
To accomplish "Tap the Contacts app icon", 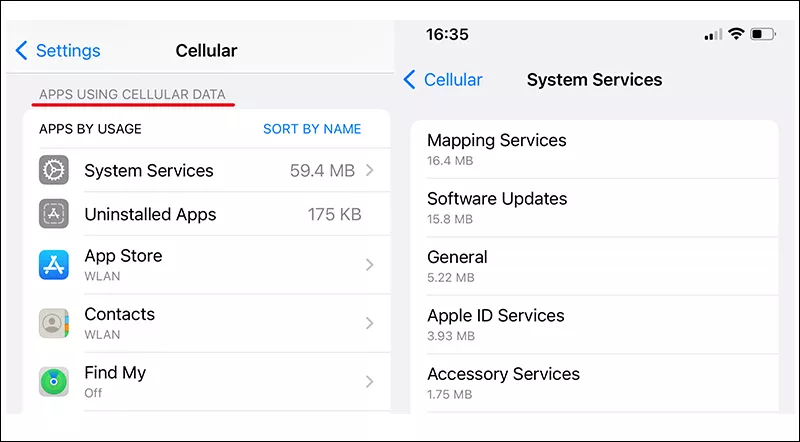I will pos(54,323).
